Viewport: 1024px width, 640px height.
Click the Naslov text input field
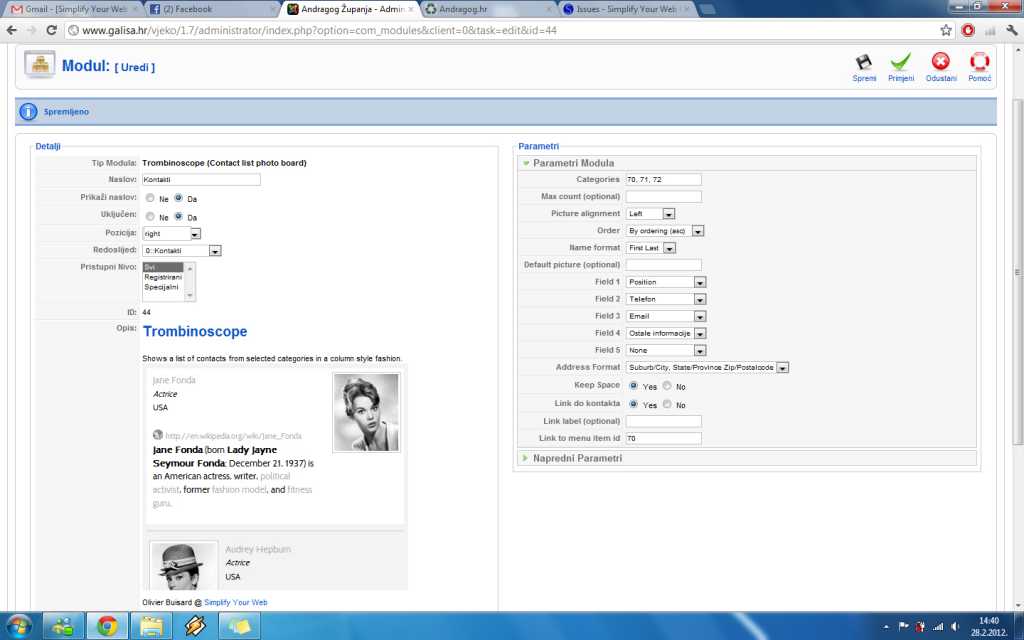pos(201,180)
